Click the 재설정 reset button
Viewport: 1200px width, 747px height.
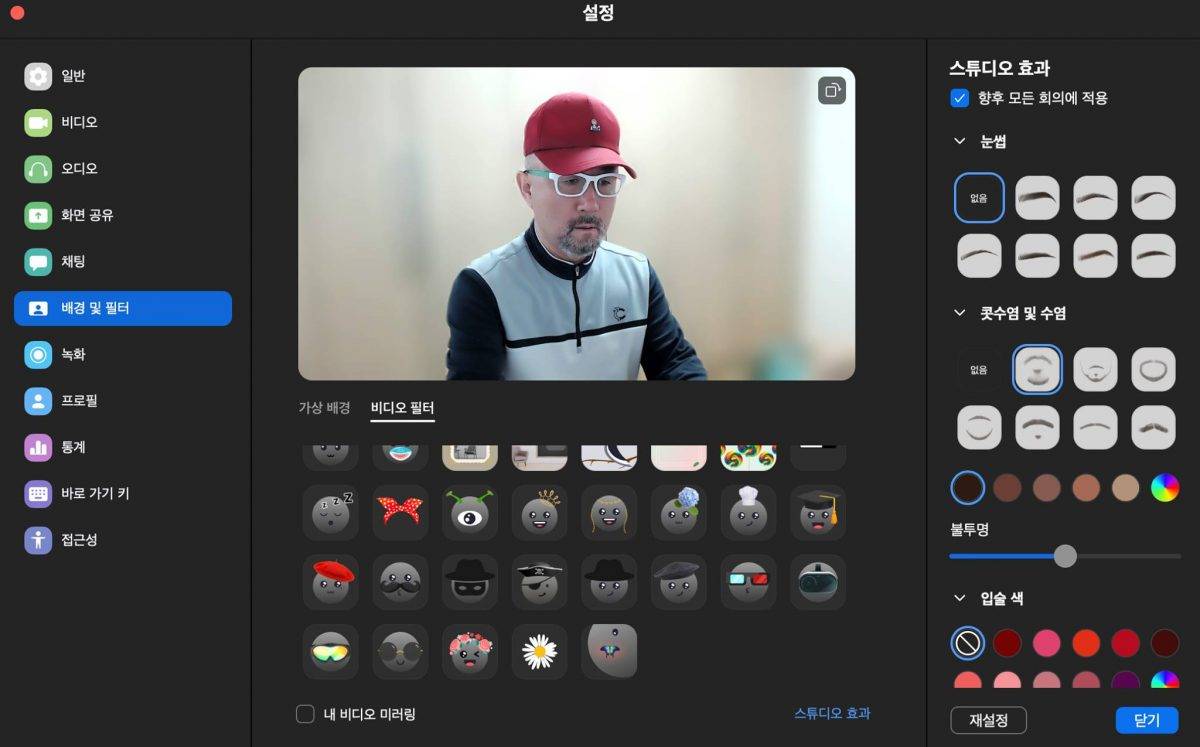click(x=988, y=720)
